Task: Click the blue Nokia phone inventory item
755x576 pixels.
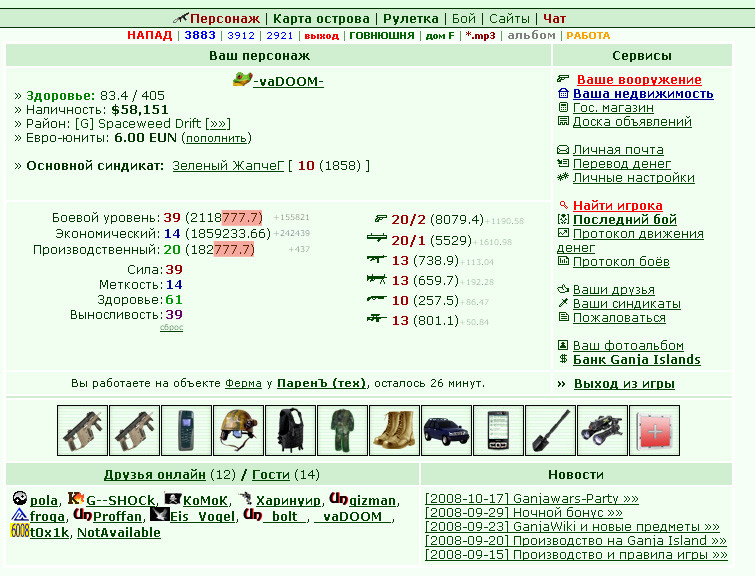Action: 186,430
